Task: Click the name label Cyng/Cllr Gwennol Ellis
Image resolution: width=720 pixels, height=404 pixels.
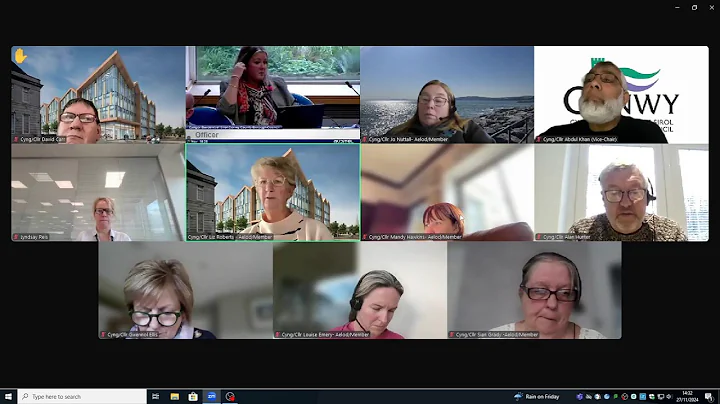Action: tap(132, 335)
